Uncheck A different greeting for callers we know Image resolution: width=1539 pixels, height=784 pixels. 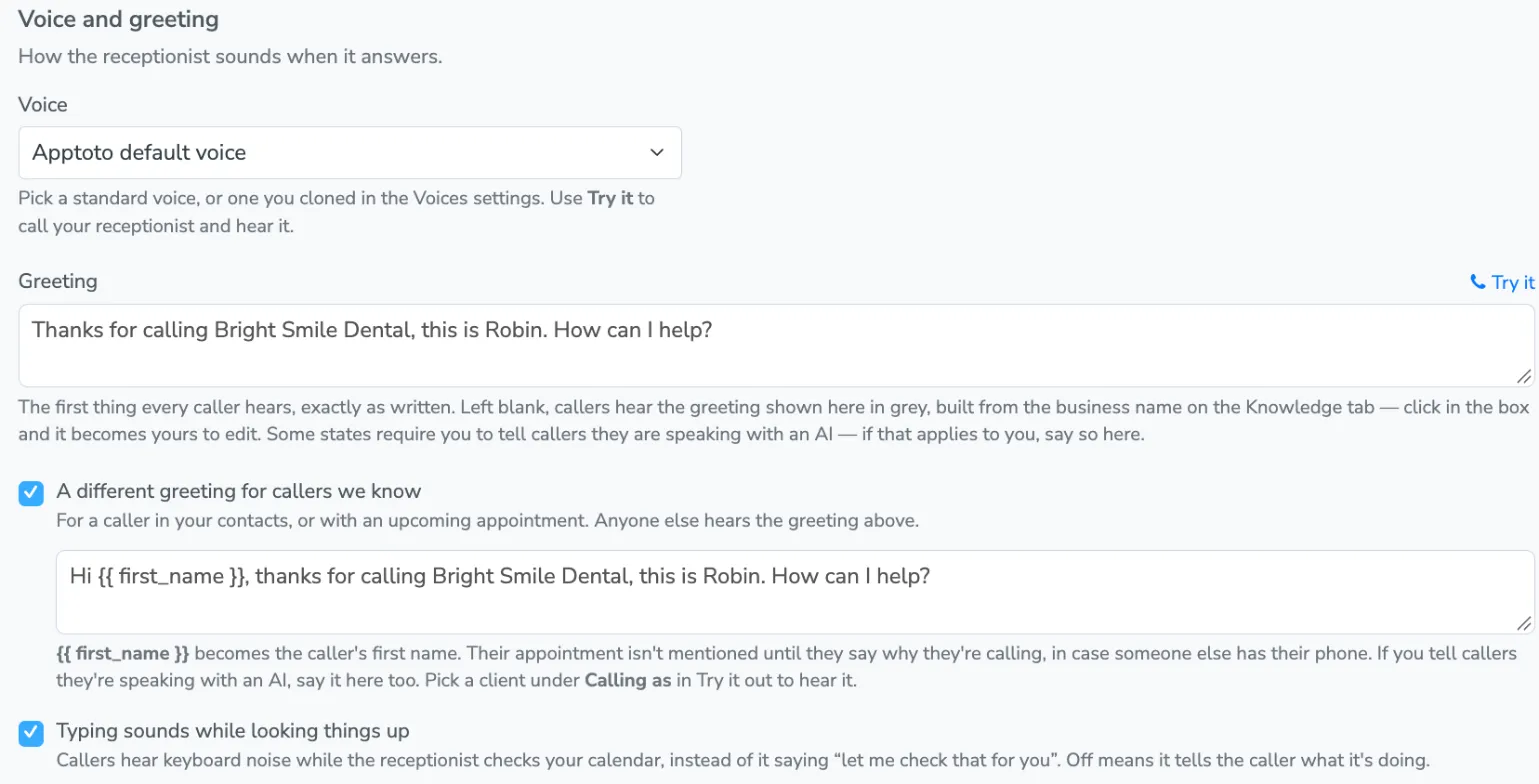pos(32,493)
